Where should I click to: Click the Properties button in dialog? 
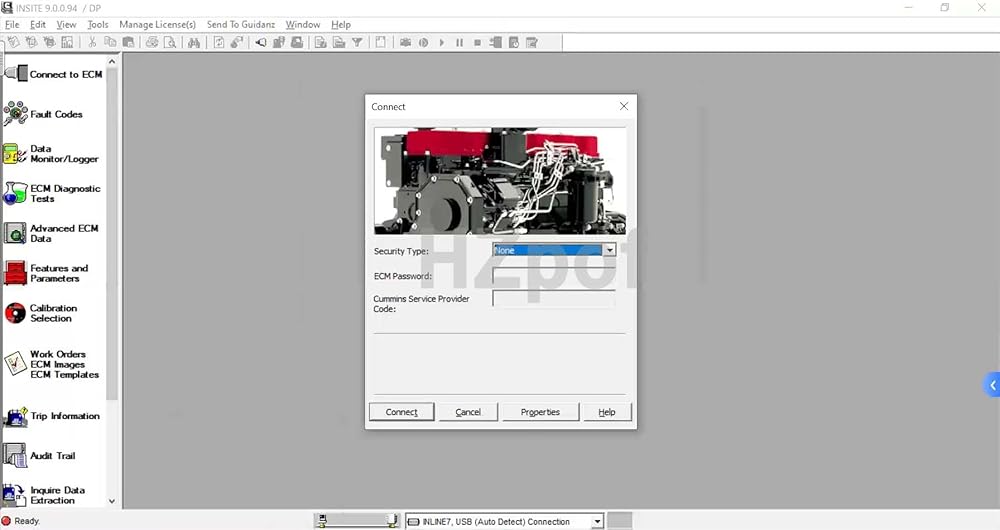[x=540, y=412]
